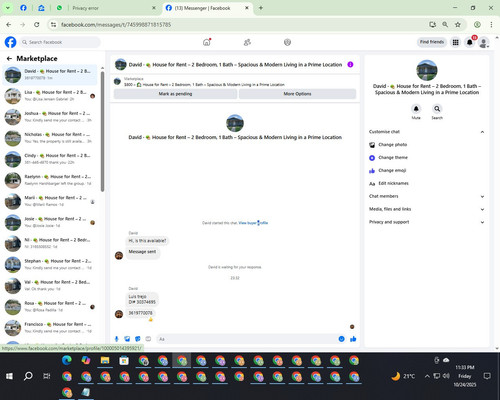Click the Search Facebook field
The height and width of the screenshot is (400, 500).
pyautogui.click(x=60, y=42)
